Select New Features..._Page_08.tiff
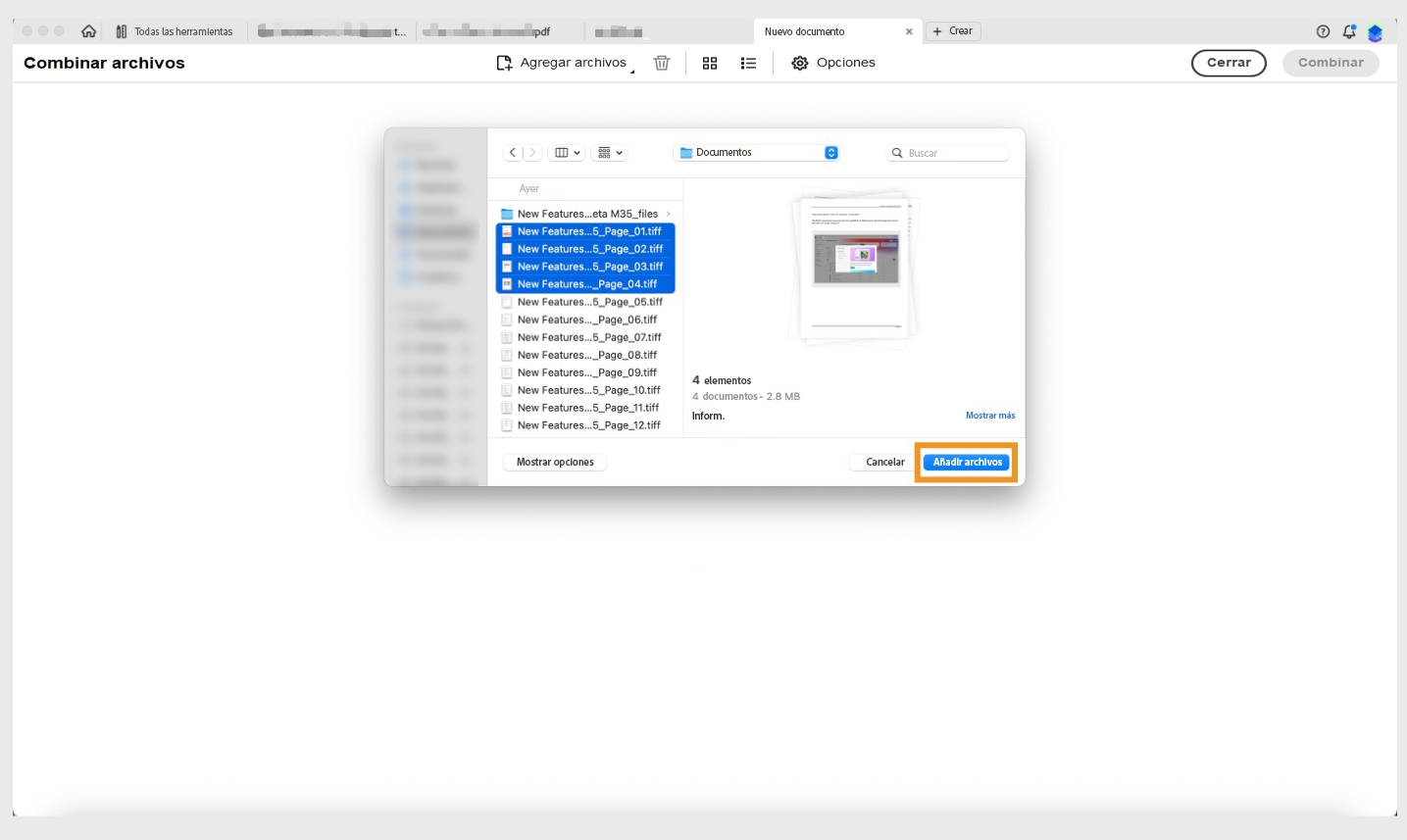 (585, 355)
